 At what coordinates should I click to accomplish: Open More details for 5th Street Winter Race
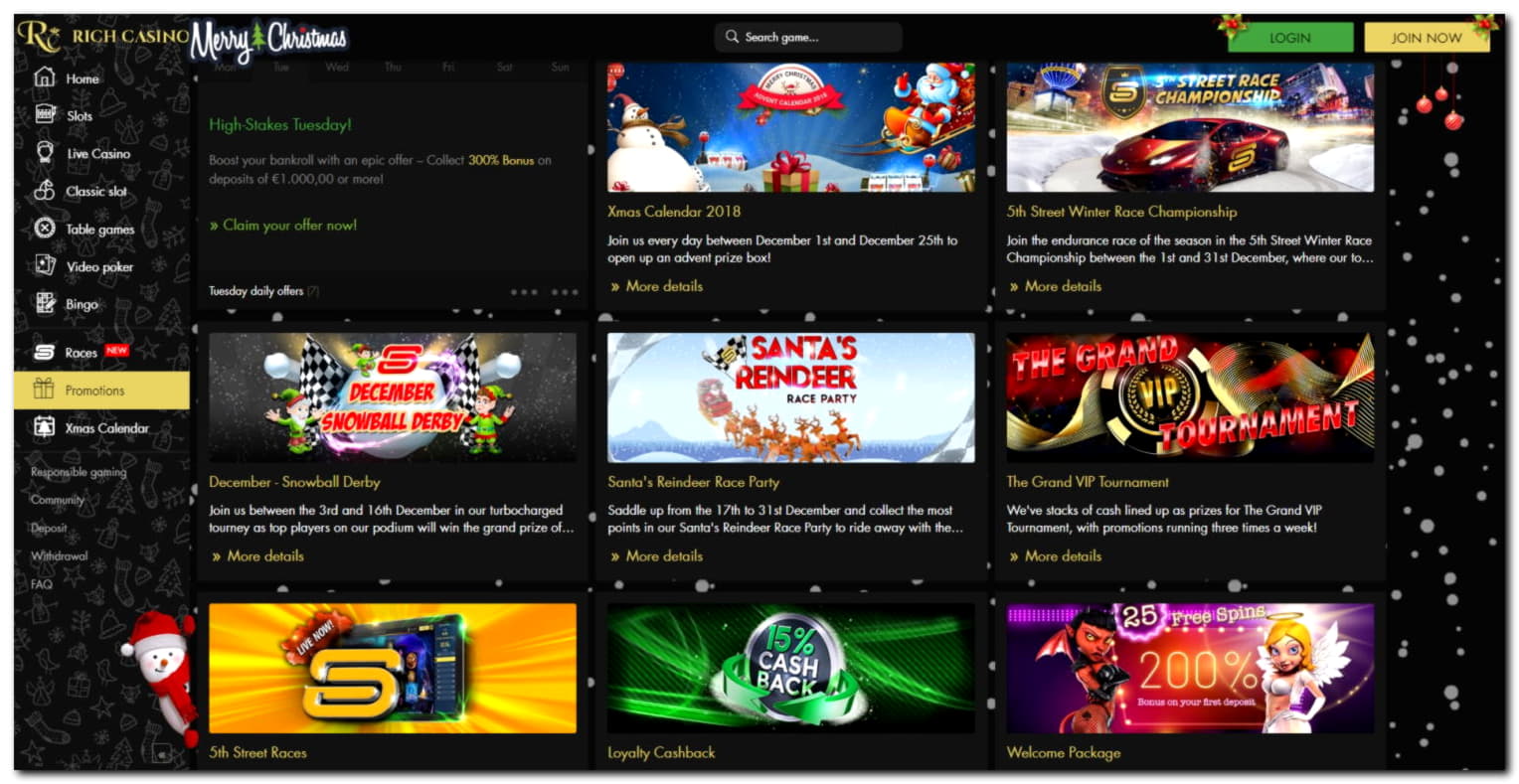(x=1055, y=286)
